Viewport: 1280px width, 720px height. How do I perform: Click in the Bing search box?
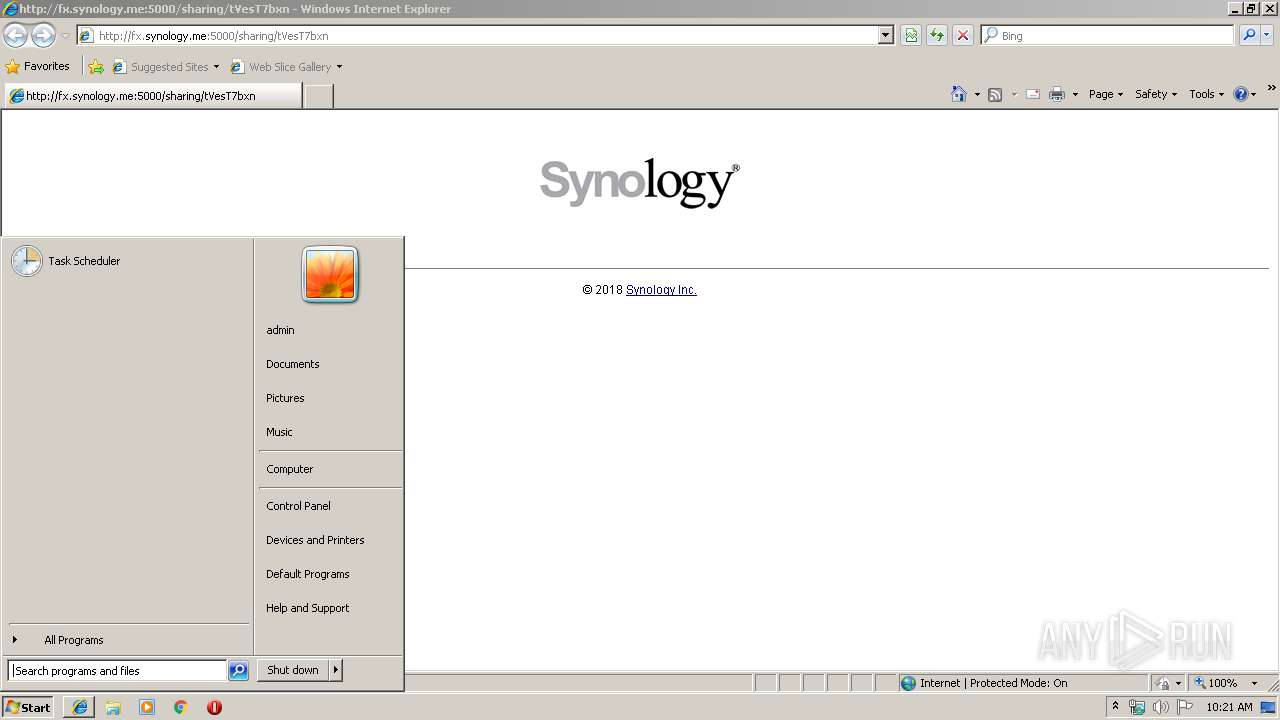pos(1108,35)
